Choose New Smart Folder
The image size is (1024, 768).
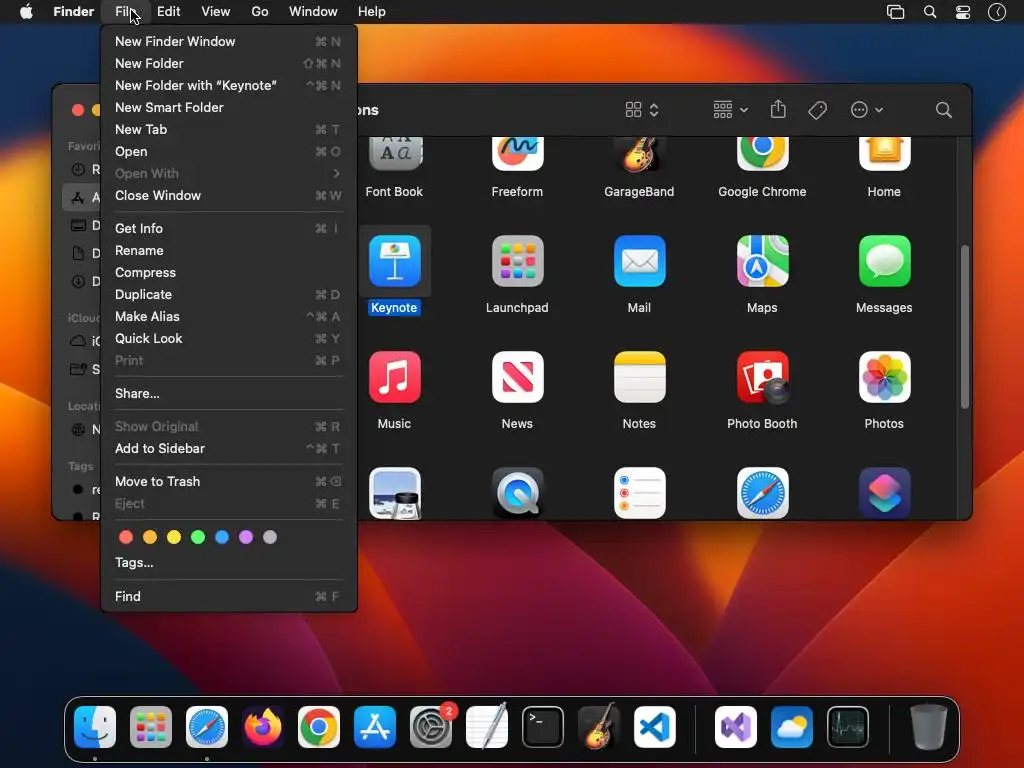click(228, 107)
